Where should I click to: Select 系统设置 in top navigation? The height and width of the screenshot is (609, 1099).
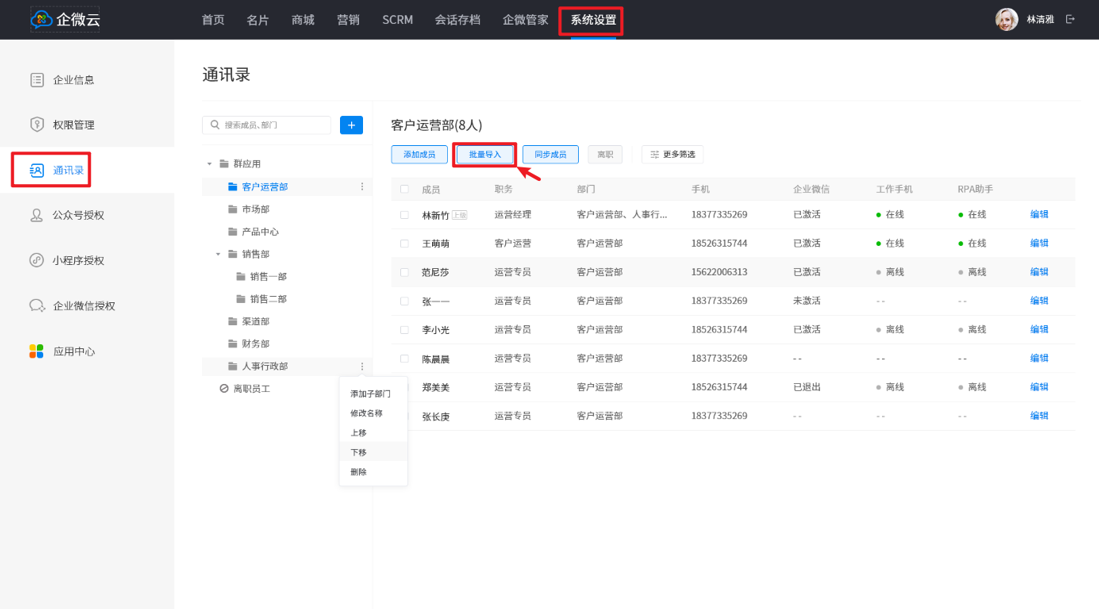click(x=593, y=20)
